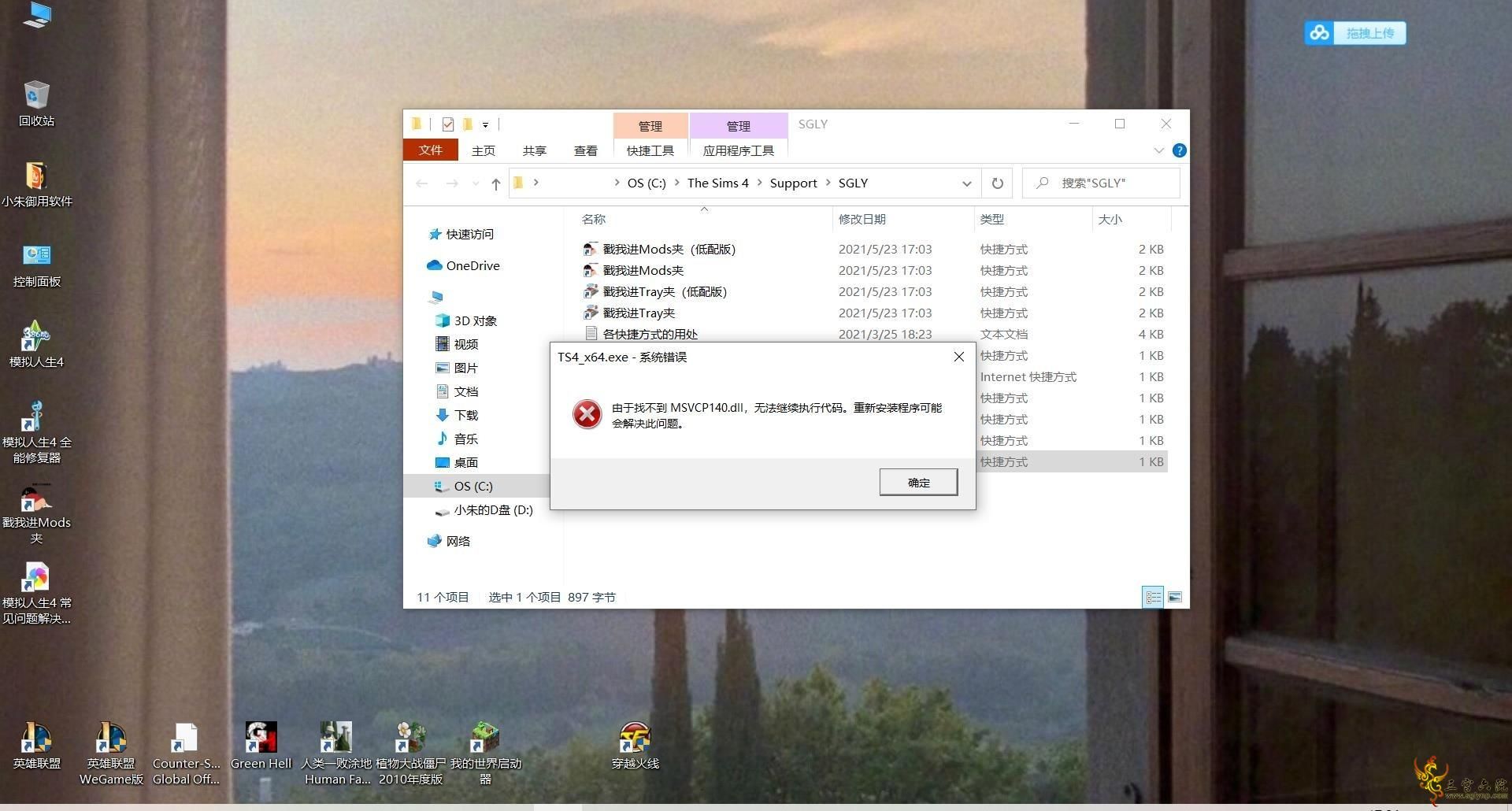1512x811 pixels.
Task: Launch 英雄联盟 WeGame版 shortcut
Action: tap(111, 754)
